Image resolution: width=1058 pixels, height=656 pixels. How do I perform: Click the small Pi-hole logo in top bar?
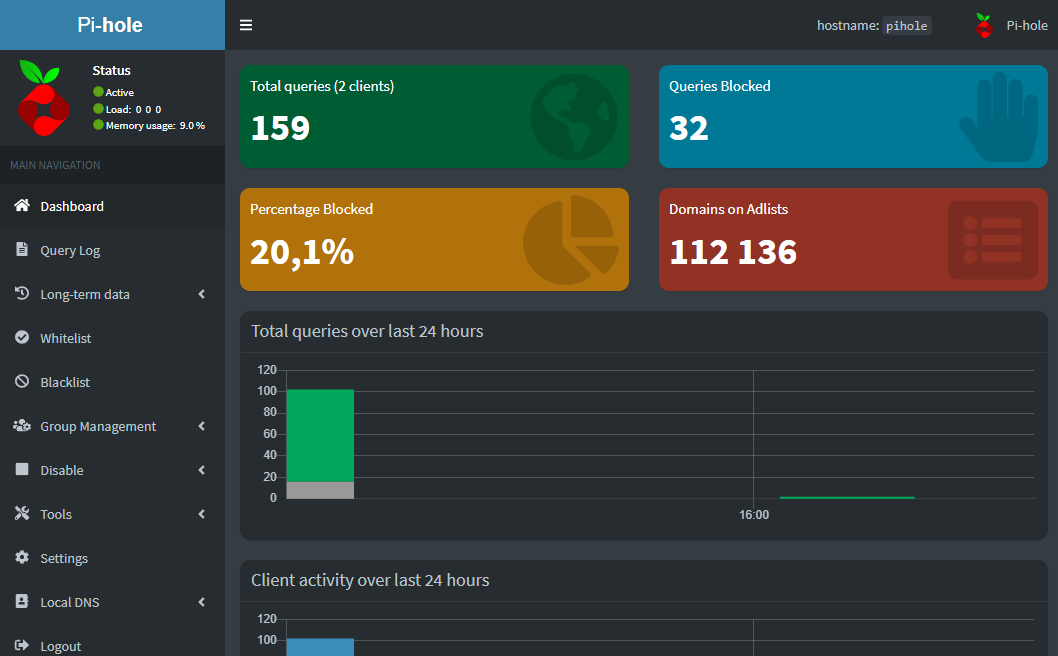coord(984,26)
